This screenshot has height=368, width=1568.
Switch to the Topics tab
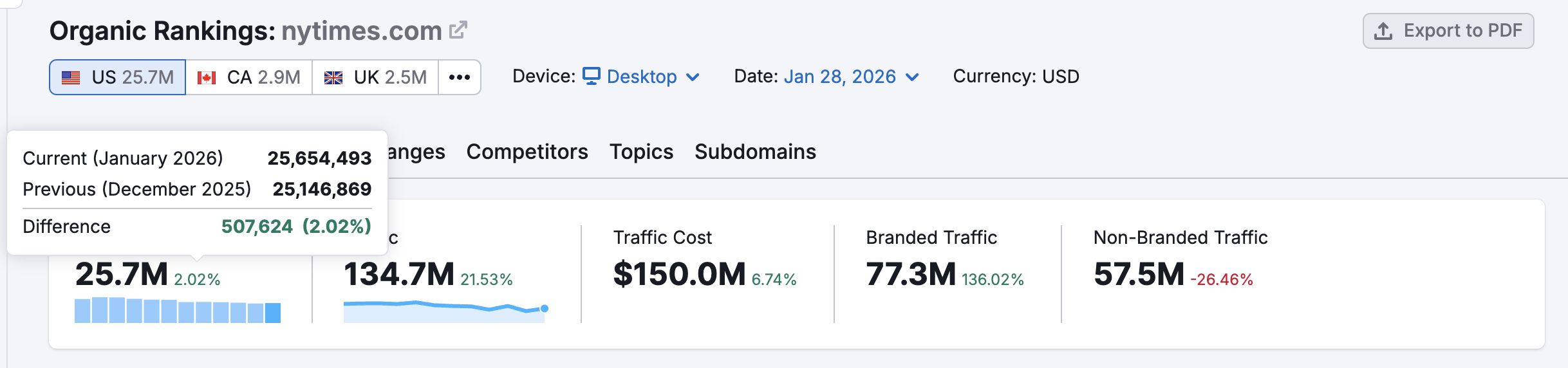(641, 152)
